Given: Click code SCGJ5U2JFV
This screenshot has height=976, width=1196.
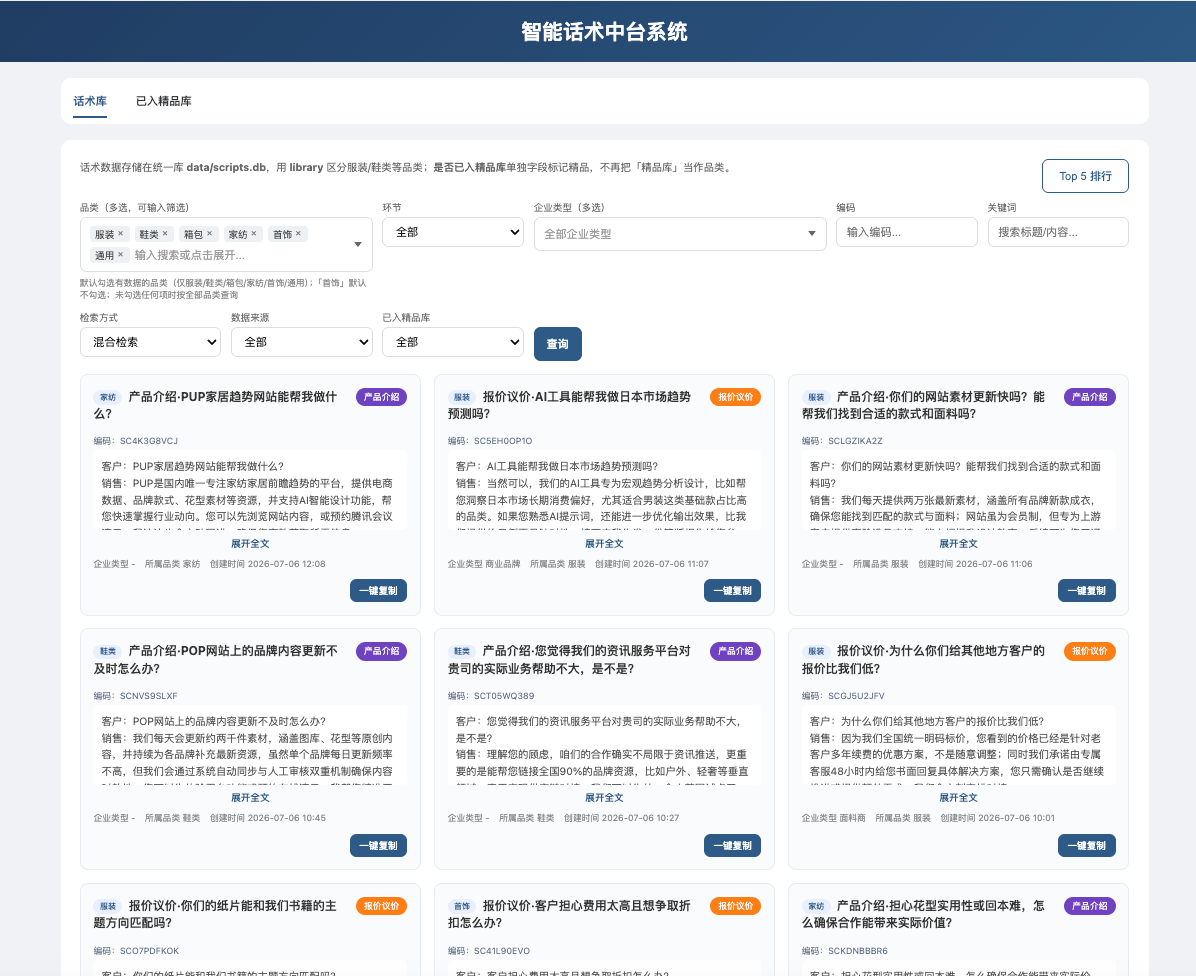Looking at the screenshot, I should click(856, 695).
